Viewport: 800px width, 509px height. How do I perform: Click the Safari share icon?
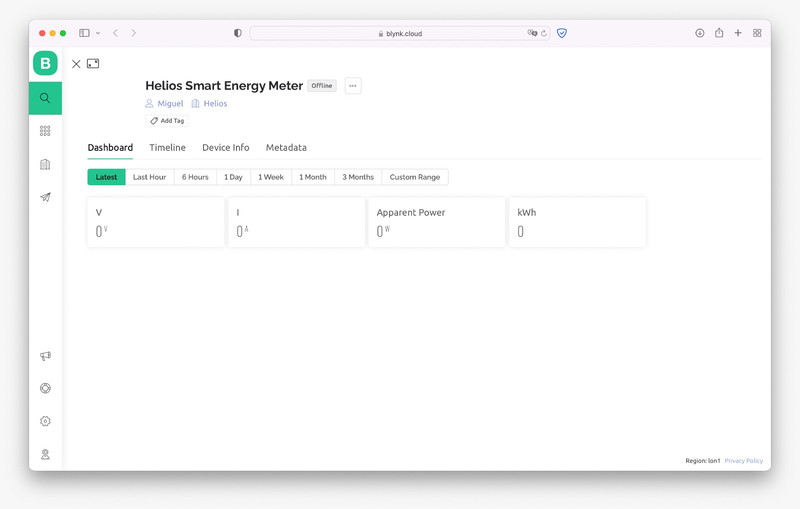click(x=719, y=33)
